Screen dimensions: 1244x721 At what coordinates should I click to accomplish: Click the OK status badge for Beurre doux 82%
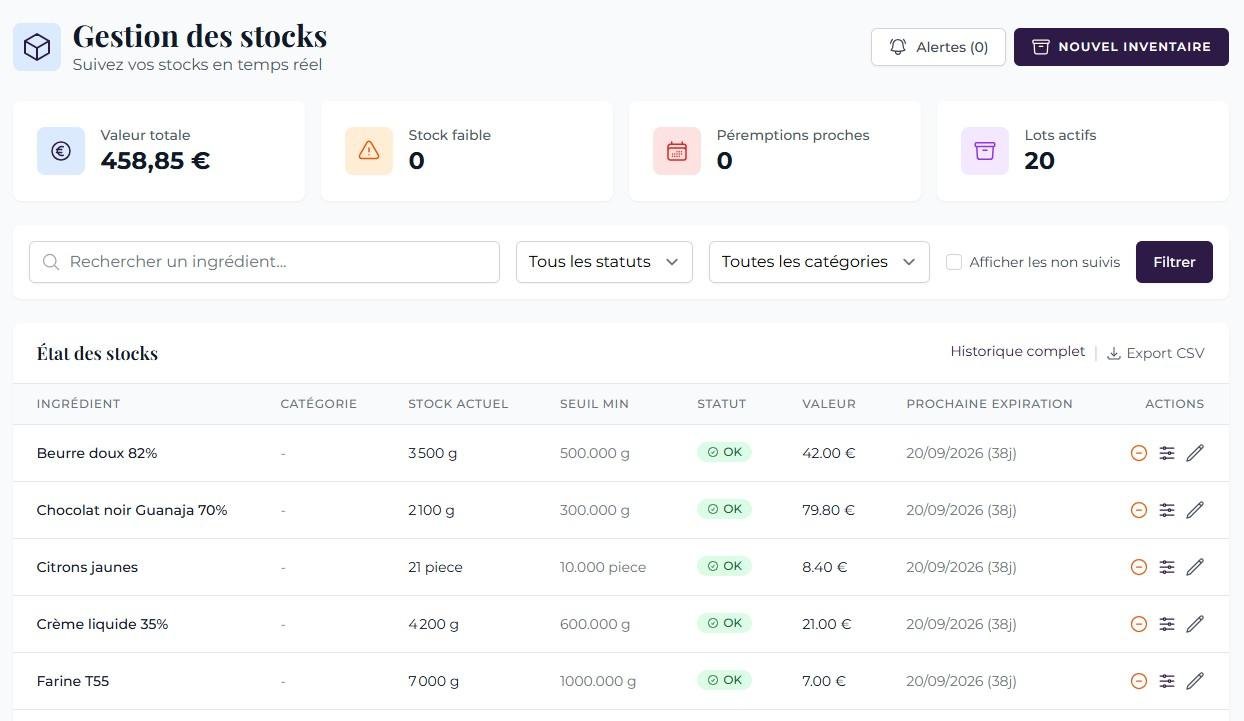pyautogui.click(x=724, y=452)
